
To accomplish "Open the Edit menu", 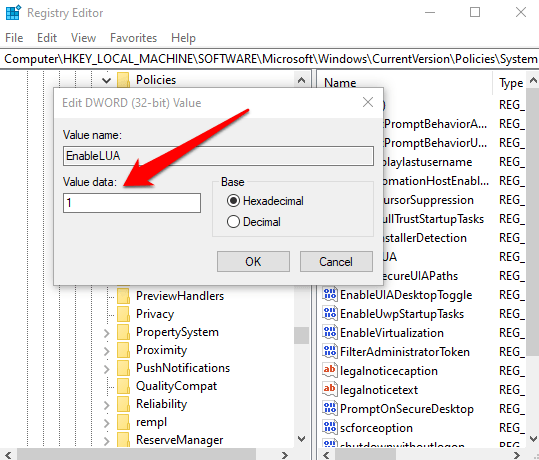I will point(47,38).
